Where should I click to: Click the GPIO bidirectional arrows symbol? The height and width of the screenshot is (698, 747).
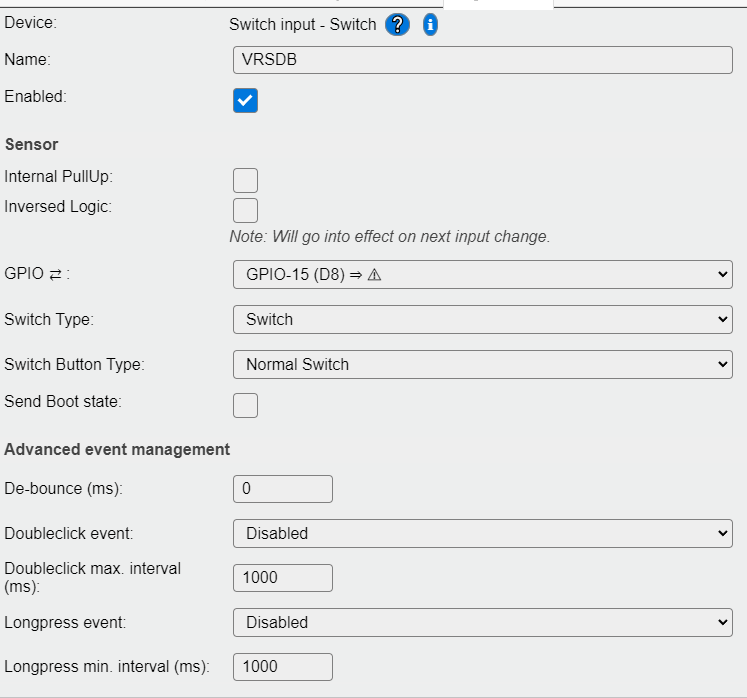coord(56,274)
